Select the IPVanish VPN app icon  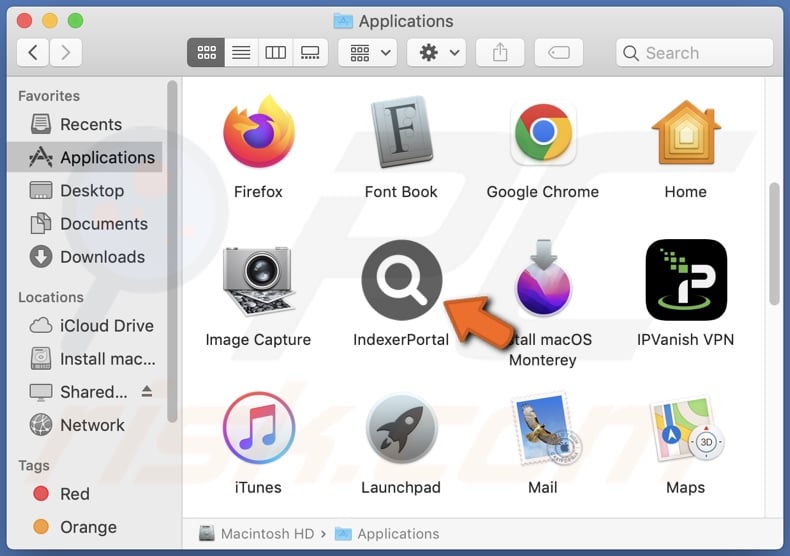pos(686,280)
